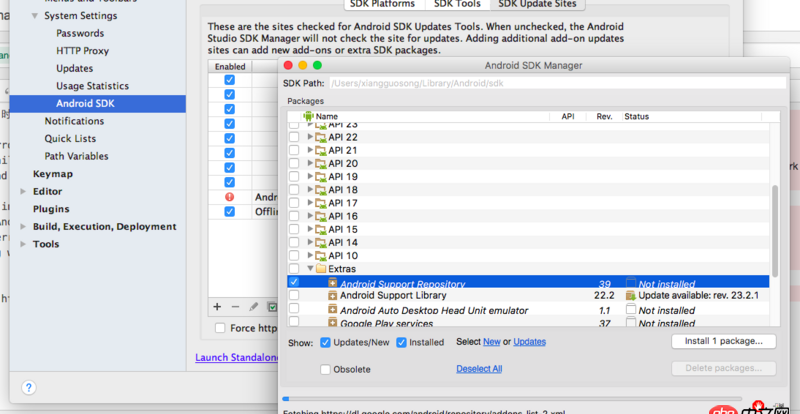
Task: Toggle the Offline update site Enabled checkbox
Action: (230, 211)
